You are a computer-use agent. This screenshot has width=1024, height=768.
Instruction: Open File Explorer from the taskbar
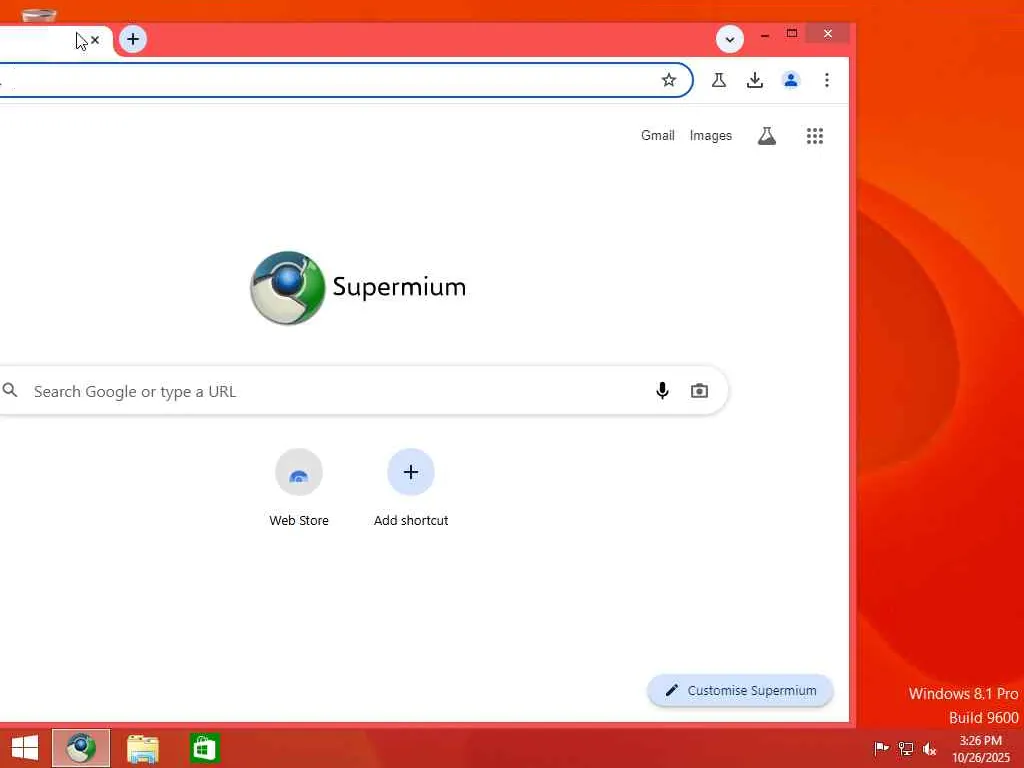tap(142, 748)
